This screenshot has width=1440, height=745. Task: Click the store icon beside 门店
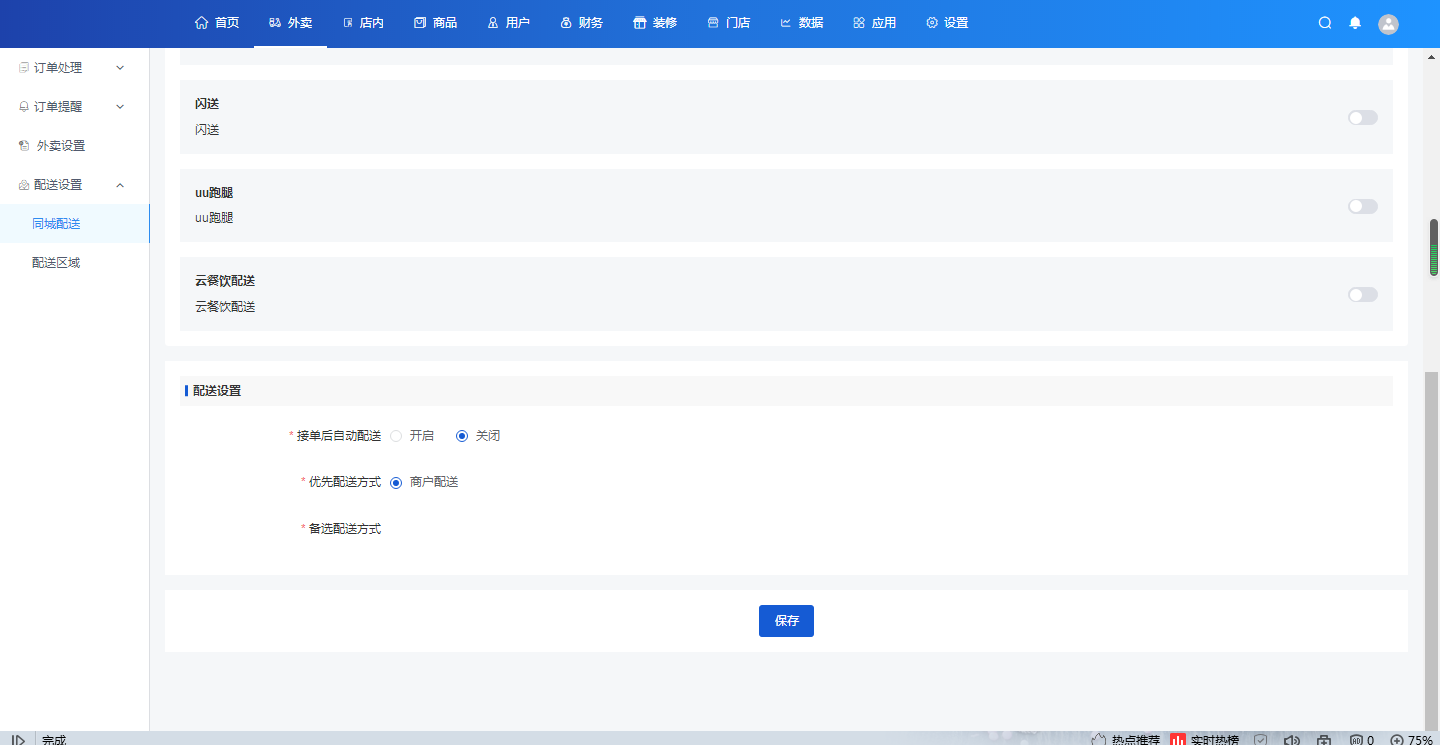(713, 23)
